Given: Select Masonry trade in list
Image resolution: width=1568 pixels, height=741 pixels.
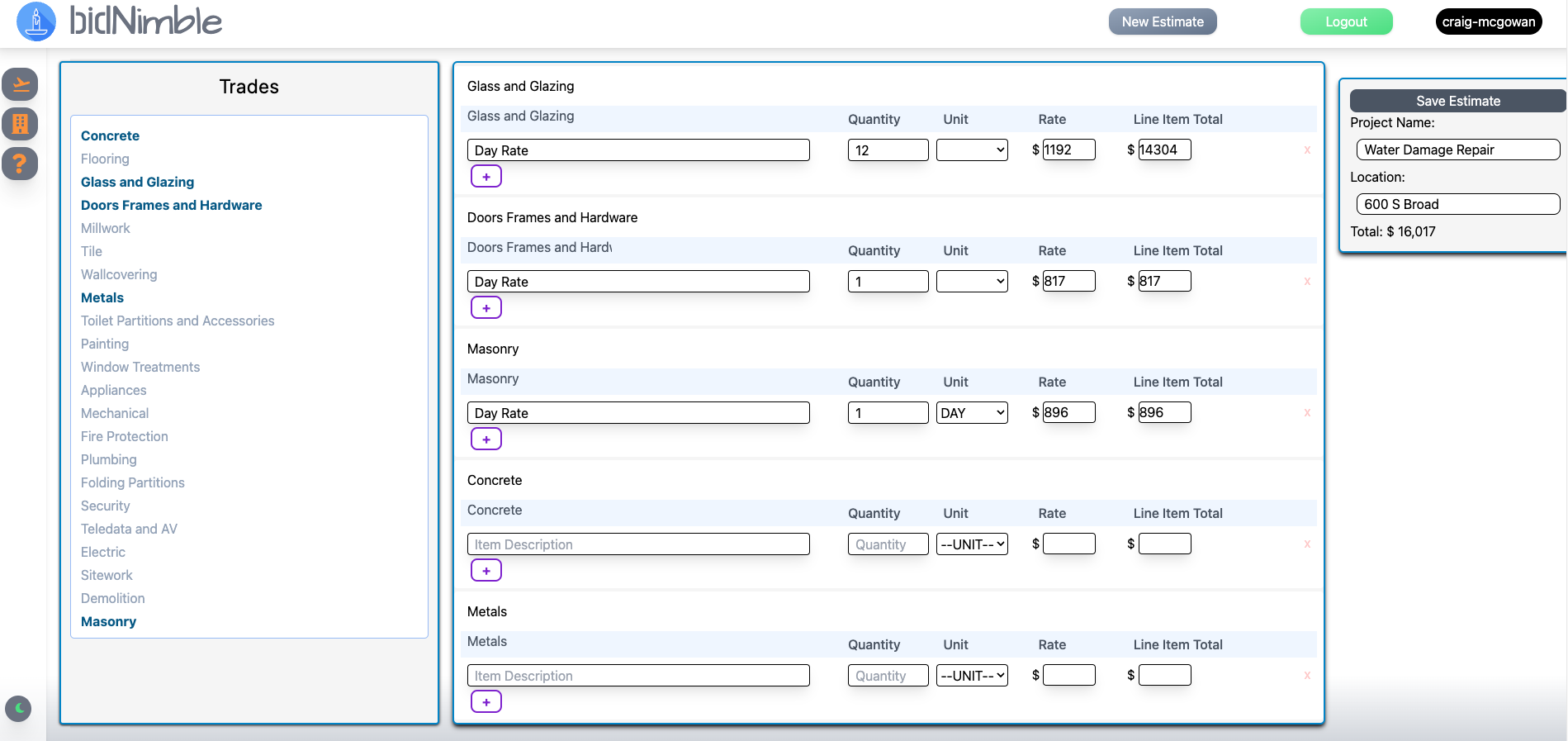Looking at the screenshot, I should [x=108, y=621].
